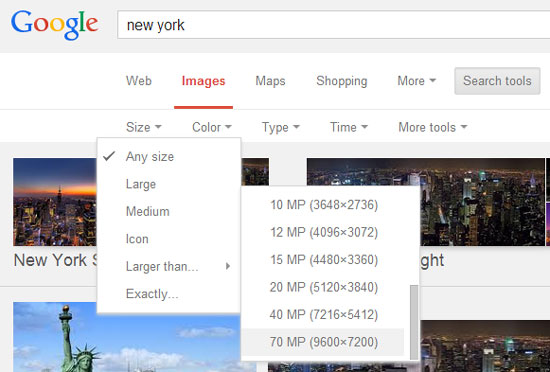Choose Large in the Size menu
Image resolution: width=550 pixels, height=372 pixels.
[x=169, y=184]
